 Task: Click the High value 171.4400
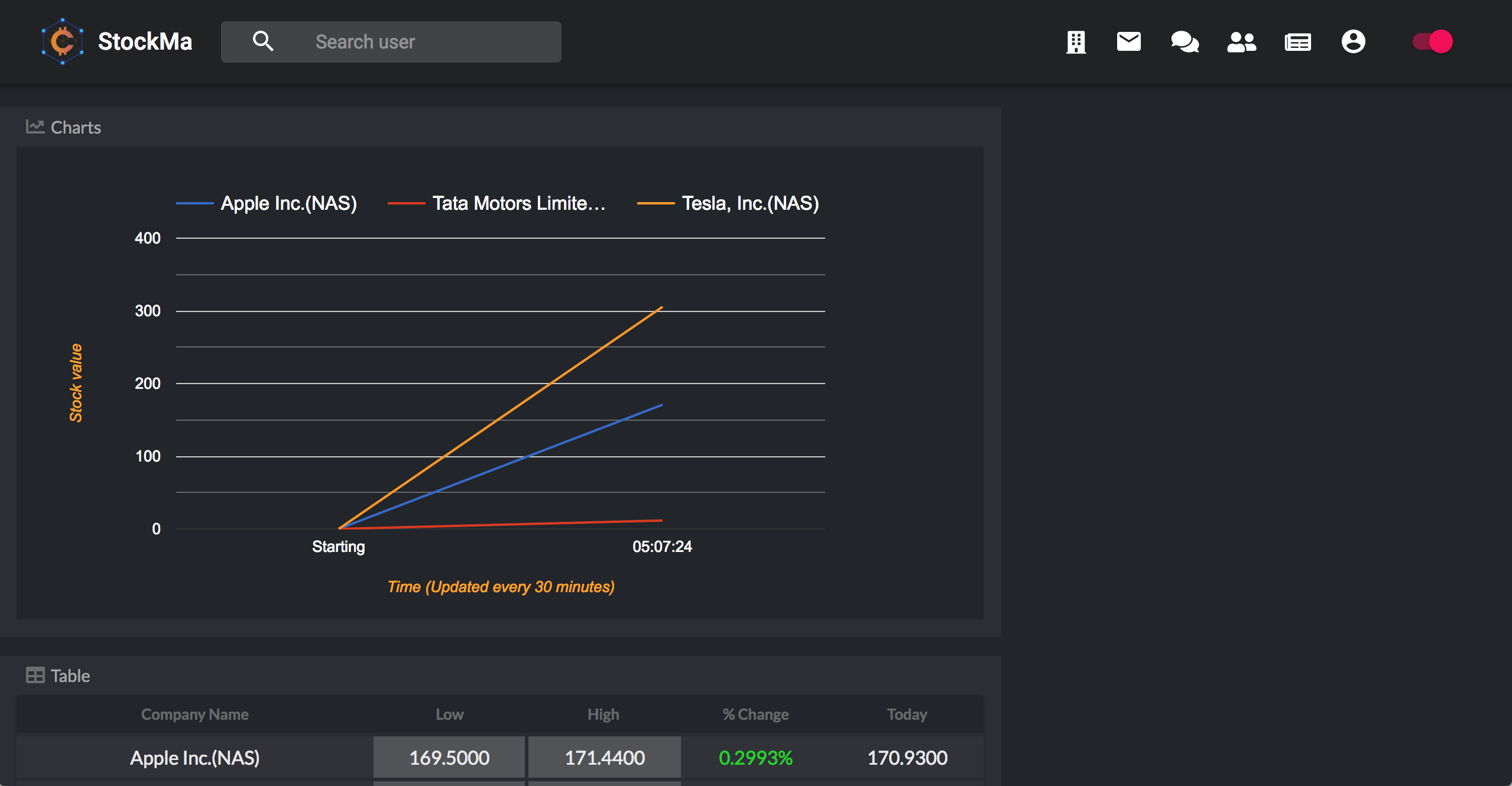(x=605, y=758)
